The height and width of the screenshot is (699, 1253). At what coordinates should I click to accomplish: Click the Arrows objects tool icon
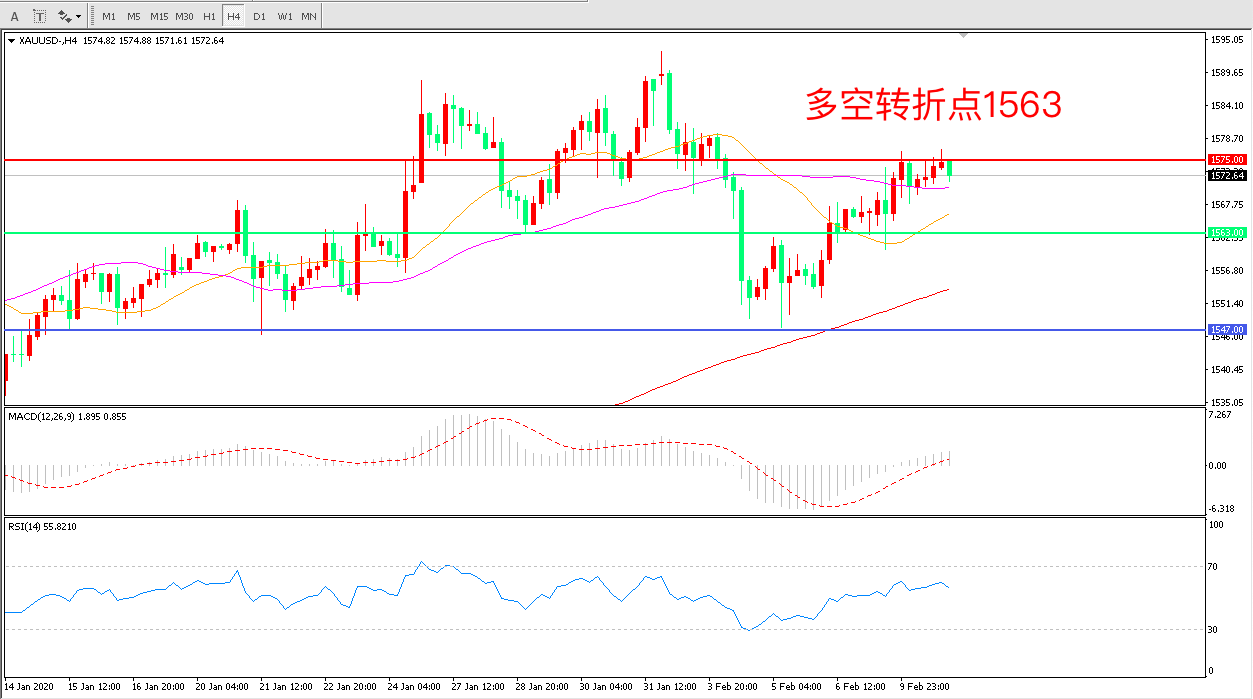[65, 16]
